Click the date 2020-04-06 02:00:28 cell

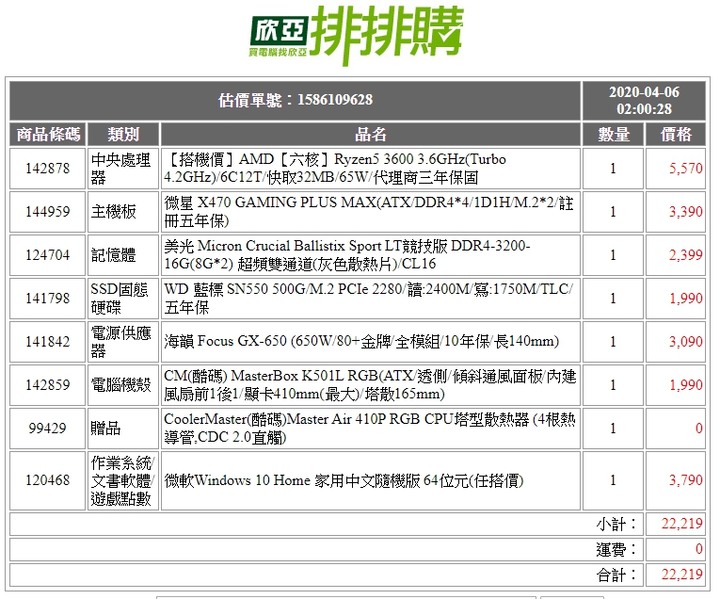(644, 101)
